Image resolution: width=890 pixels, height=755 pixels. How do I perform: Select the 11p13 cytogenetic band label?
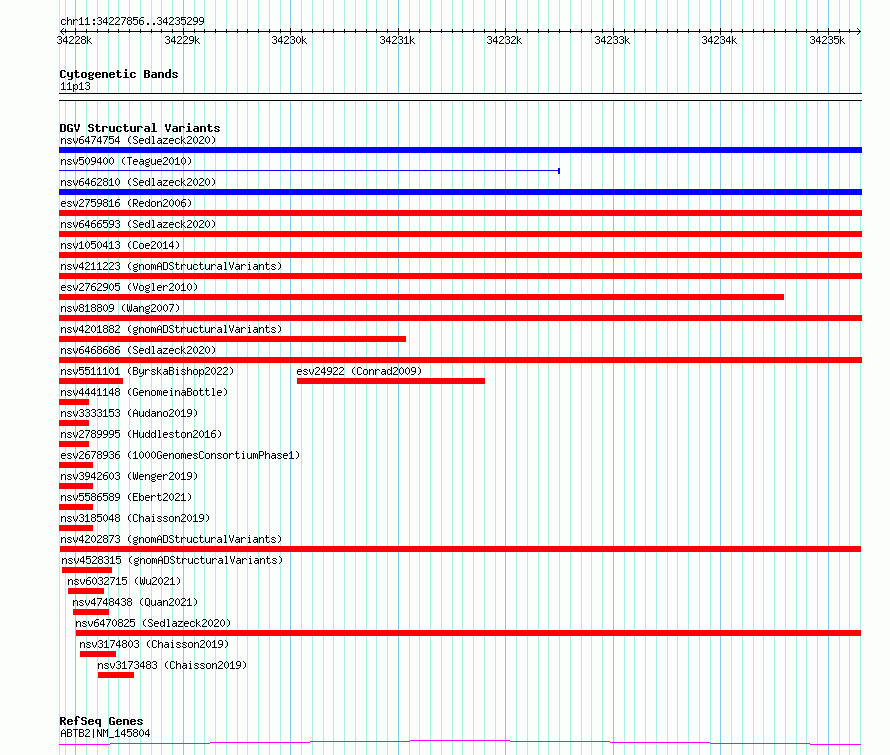click(75, 87)
